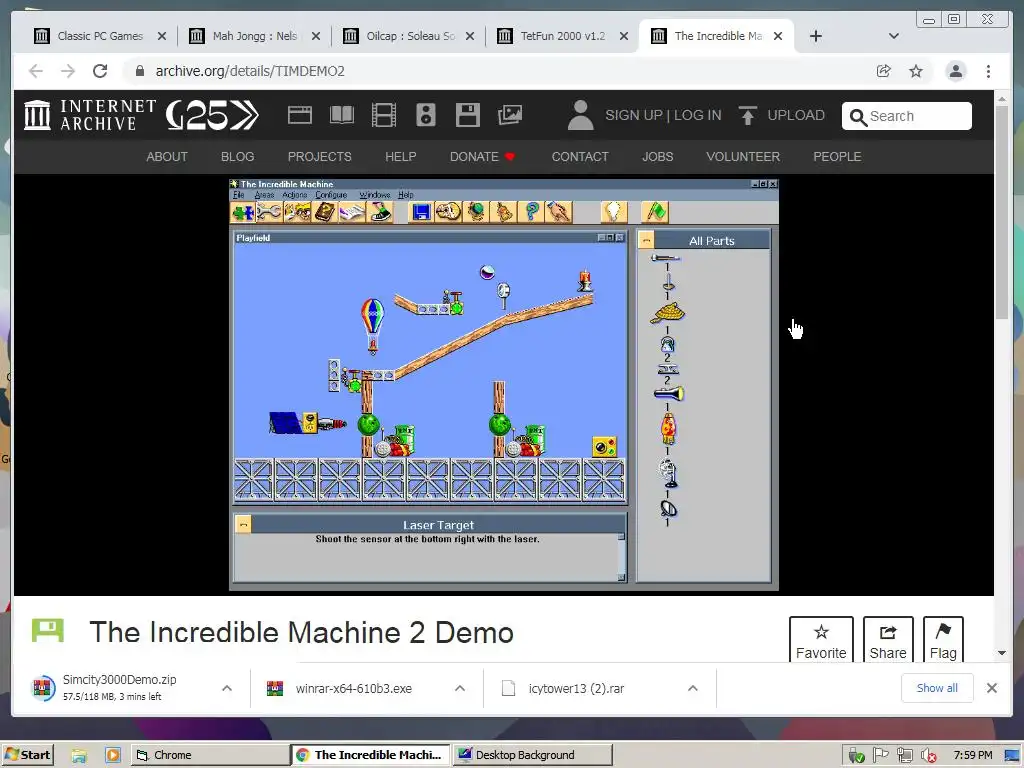
Task: Open the Internet Archive texts book icon
Action: [342, 115]
